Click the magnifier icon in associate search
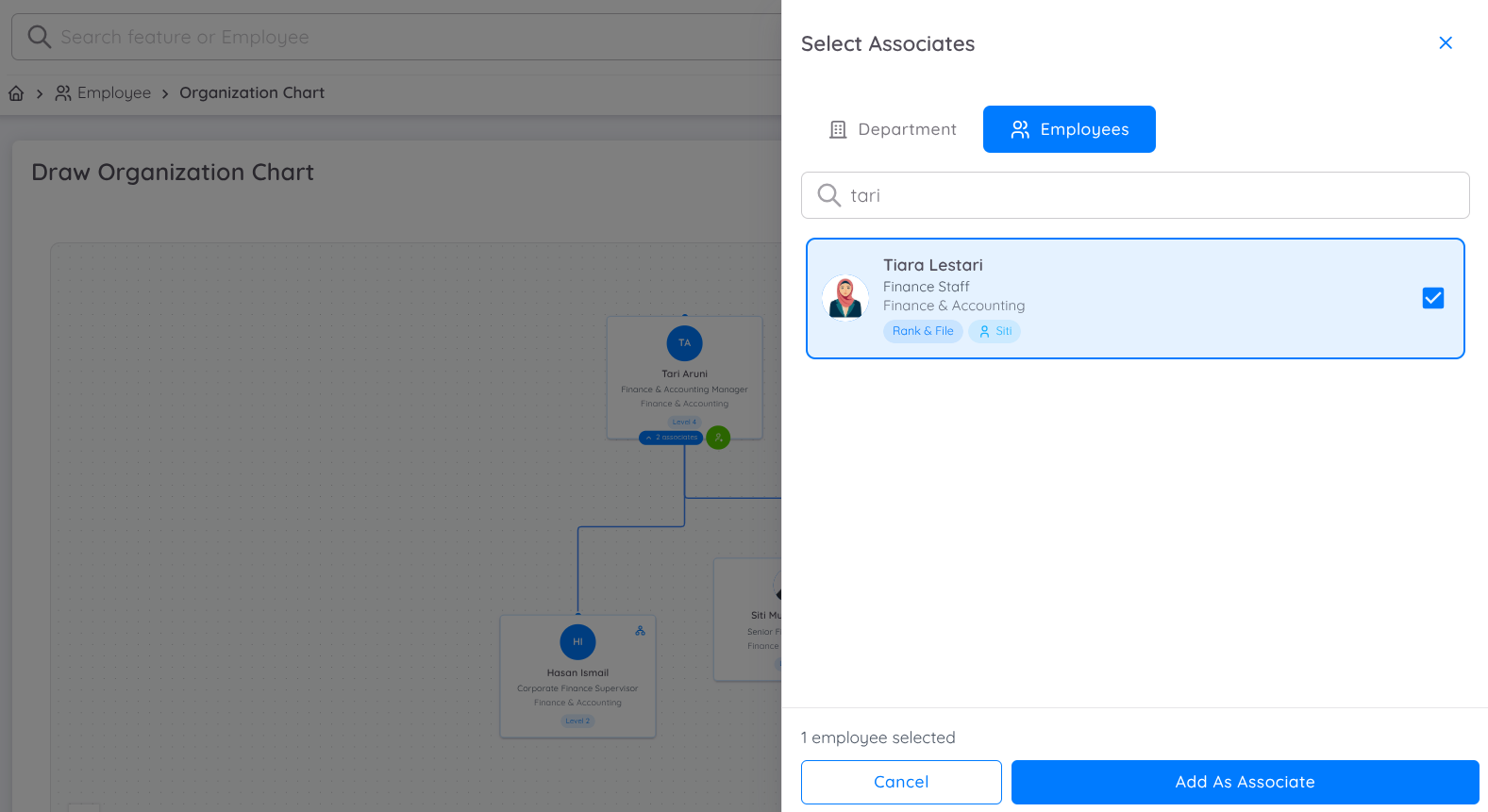This screenshot has width=1488, height=812. coord(828,195)
